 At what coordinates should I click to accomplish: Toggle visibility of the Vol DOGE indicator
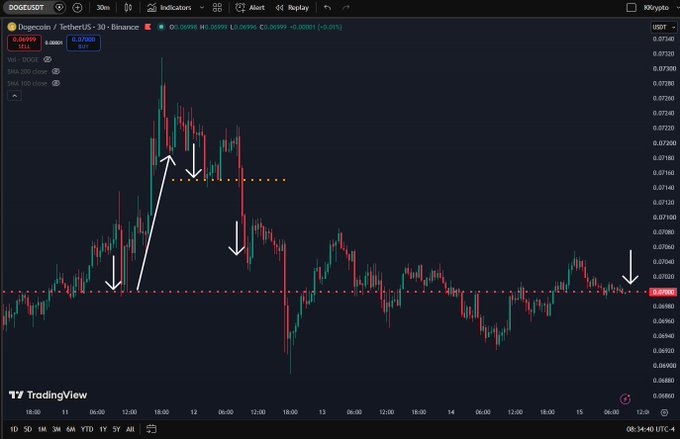[x=47, y=59]
